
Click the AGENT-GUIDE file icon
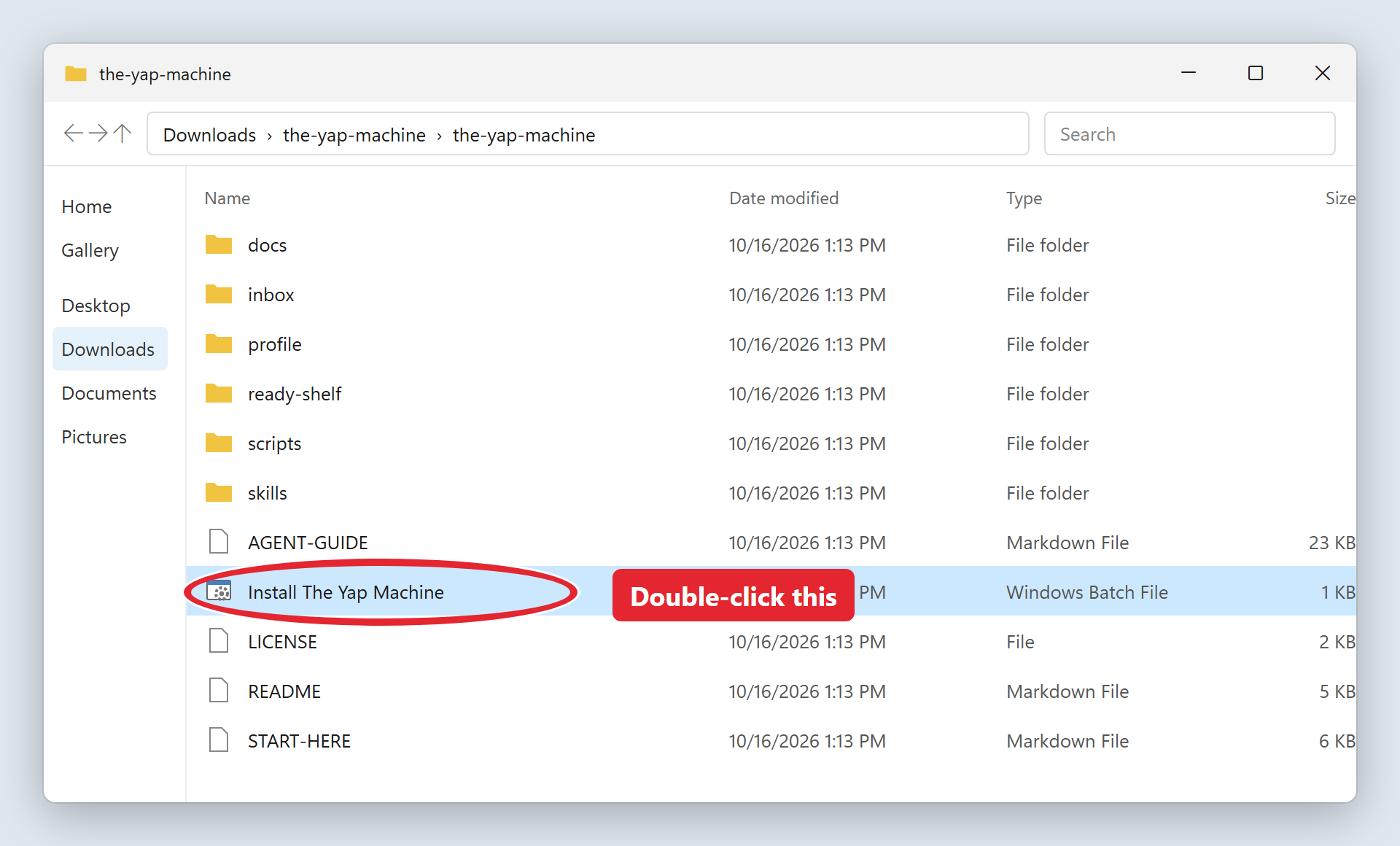coord(219,542)
